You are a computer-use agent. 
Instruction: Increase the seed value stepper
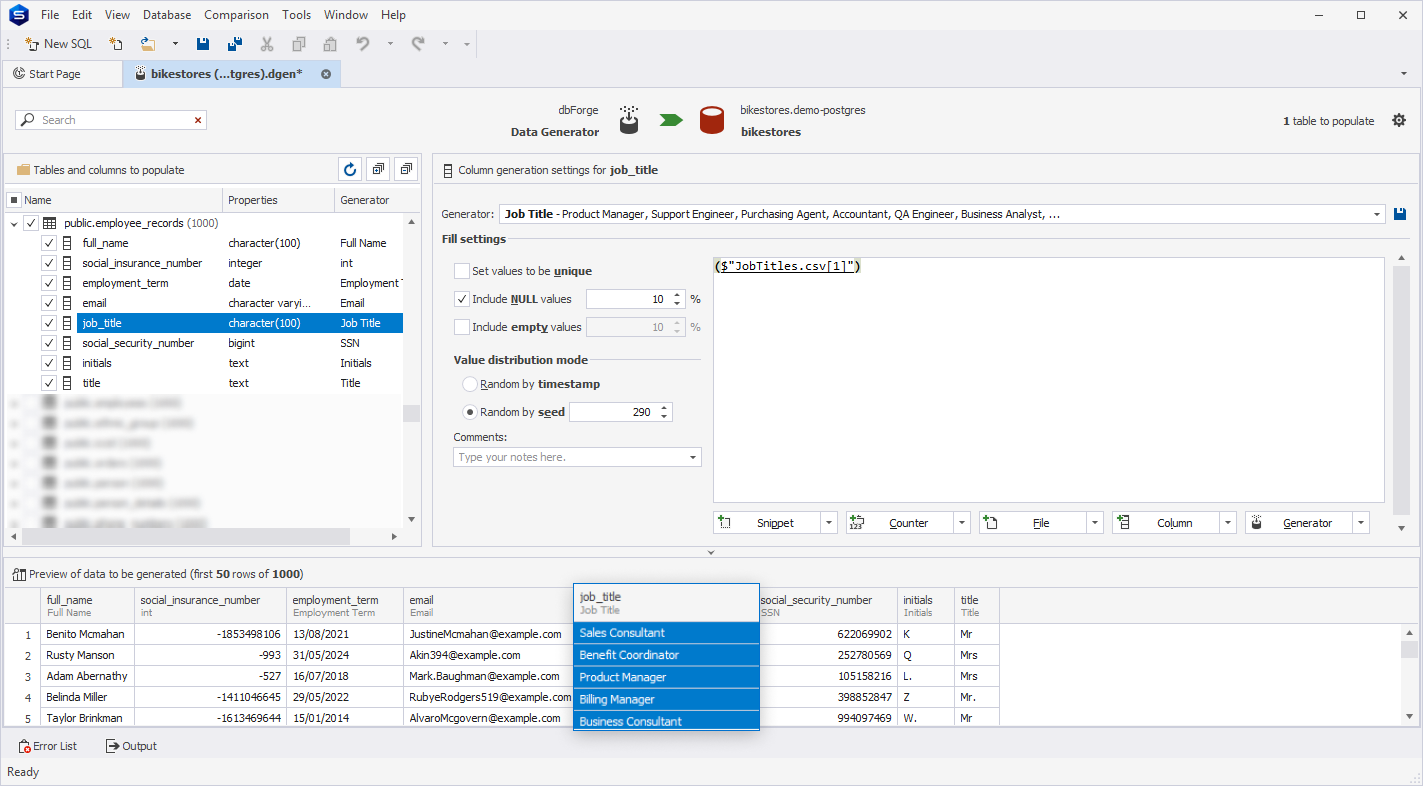click(665, 407)
